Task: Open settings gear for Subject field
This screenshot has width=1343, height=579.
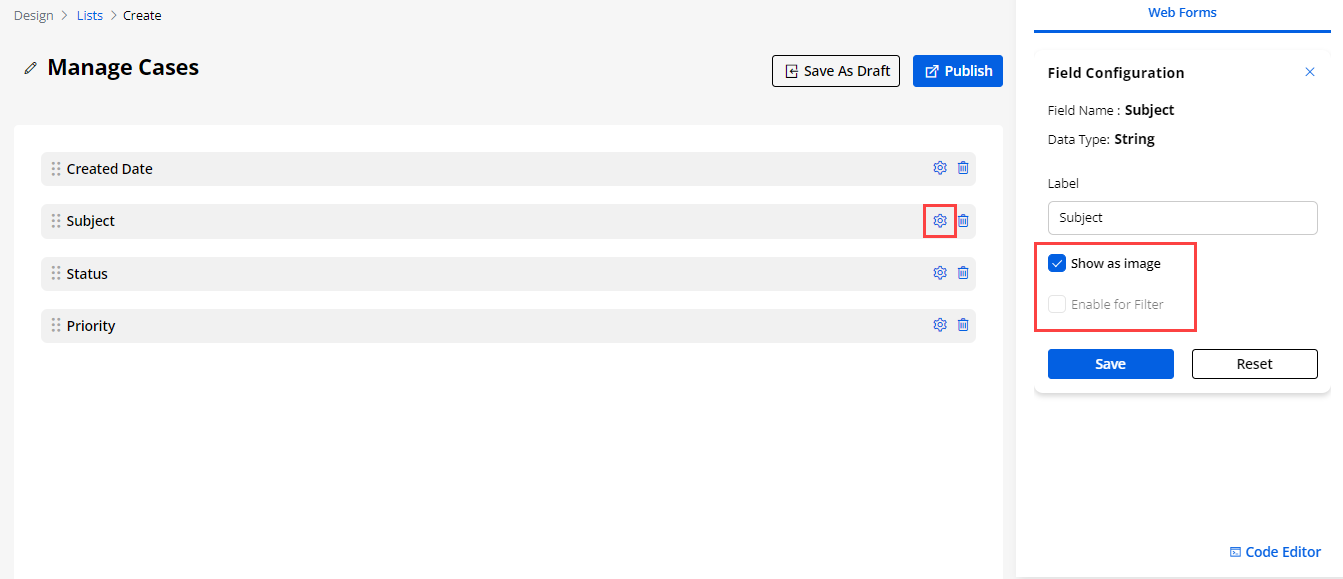Action: pyautogui.click(x=940, y=220)
